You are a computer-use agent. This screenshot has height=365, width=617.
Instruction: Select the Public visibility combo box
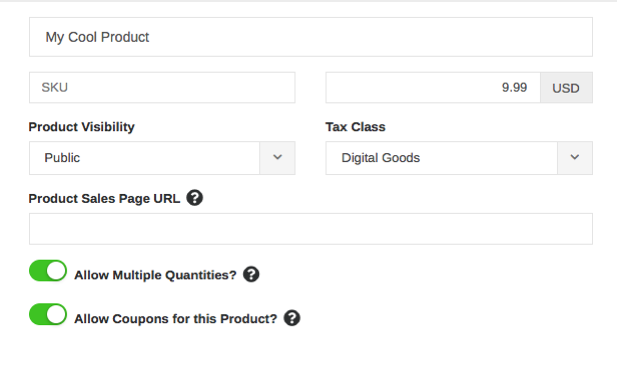(x=162, y=158)
